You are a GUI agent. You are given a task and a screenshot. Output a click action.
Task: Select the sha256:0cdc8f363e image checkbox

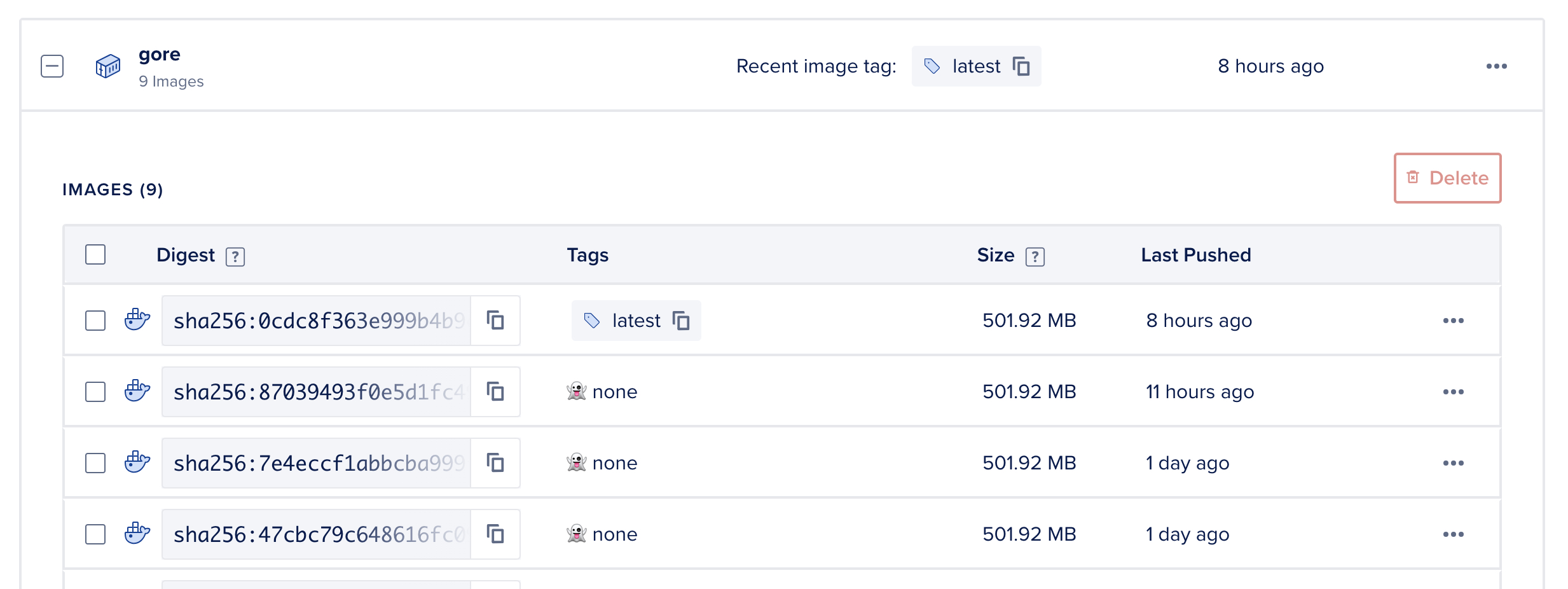[x=95, y=321]
